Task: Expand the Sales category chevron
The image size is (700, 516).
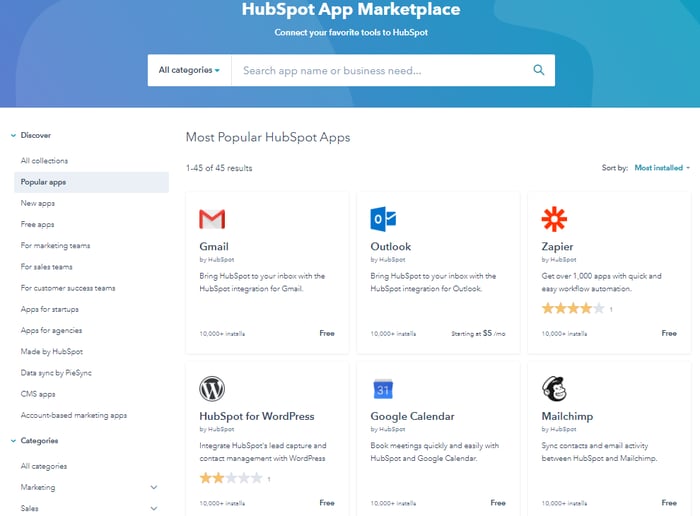Action: tap(153, 509)
